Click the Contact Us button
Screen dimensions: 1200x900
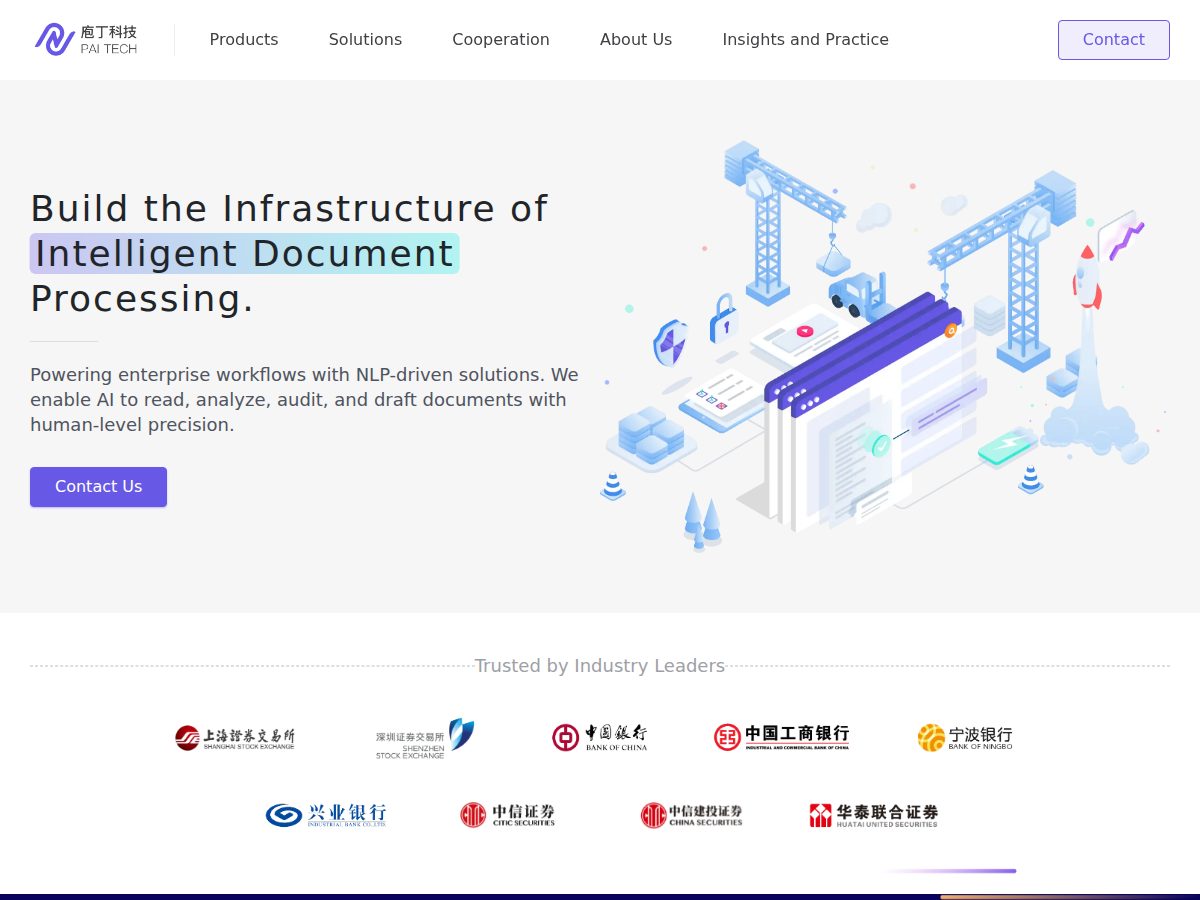tap(98, 487)
